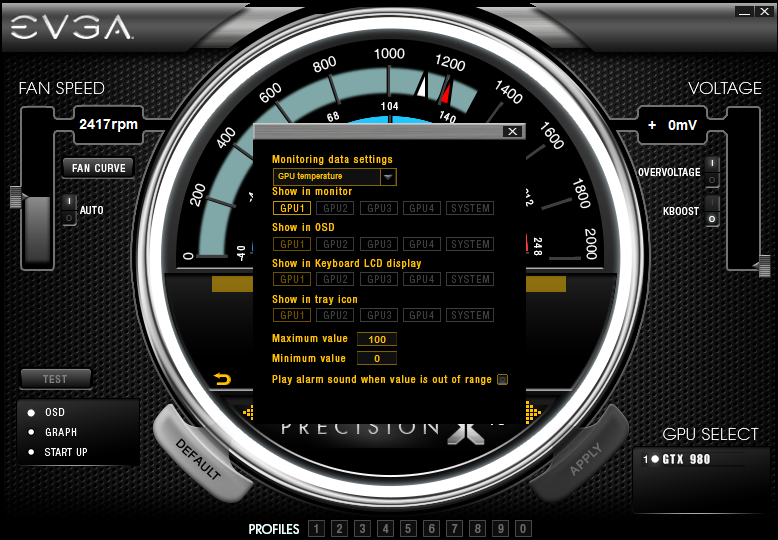Toggle GPU3 under Show in OSD
This screenshot has width=778, height=540.
pos(379,244)
